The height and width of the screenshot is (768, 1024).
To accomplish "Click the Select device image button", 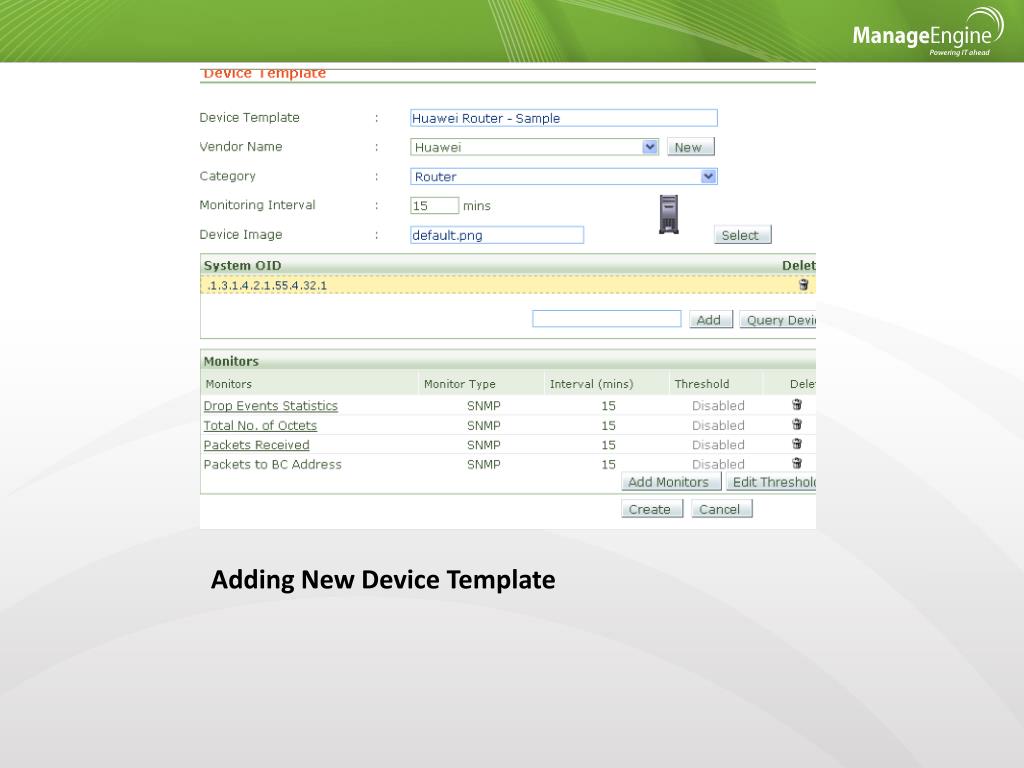I will [743, 235].
